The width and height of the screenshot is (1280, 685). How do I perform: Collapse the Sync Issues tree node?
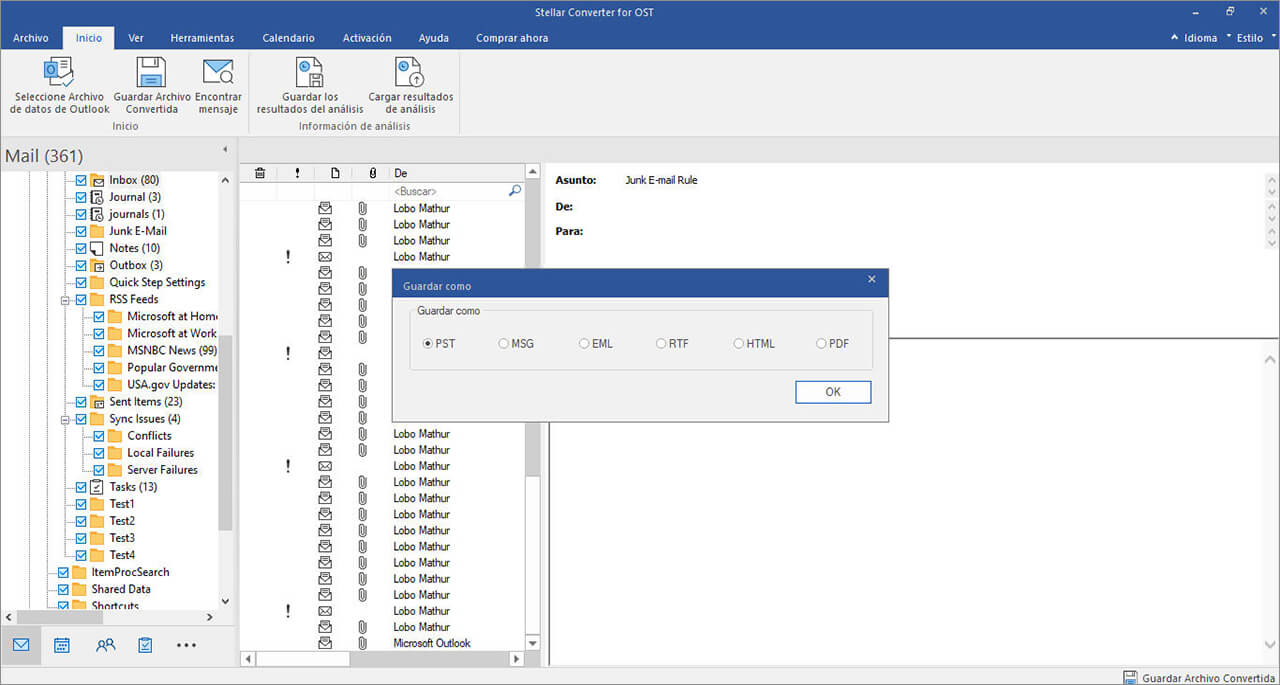(66, 419)
